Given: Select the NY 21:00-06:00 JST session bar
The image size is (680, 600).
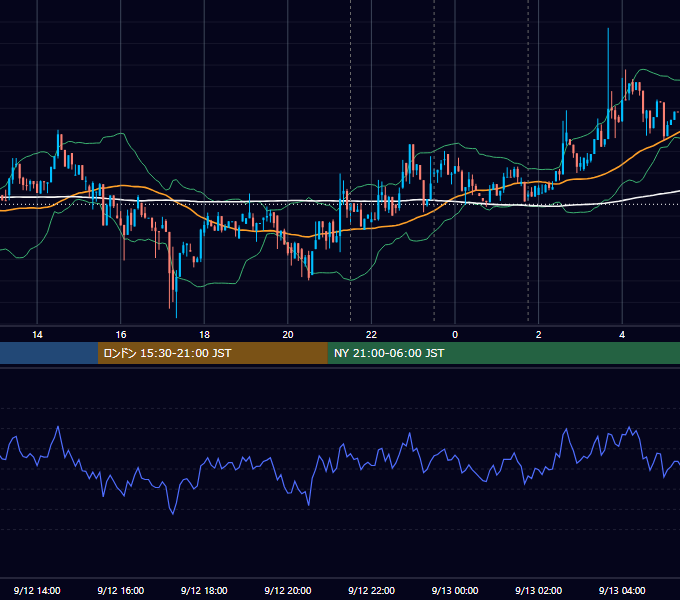Looking at the screenshot, I should pyautogui.click(x=503, y=353).
